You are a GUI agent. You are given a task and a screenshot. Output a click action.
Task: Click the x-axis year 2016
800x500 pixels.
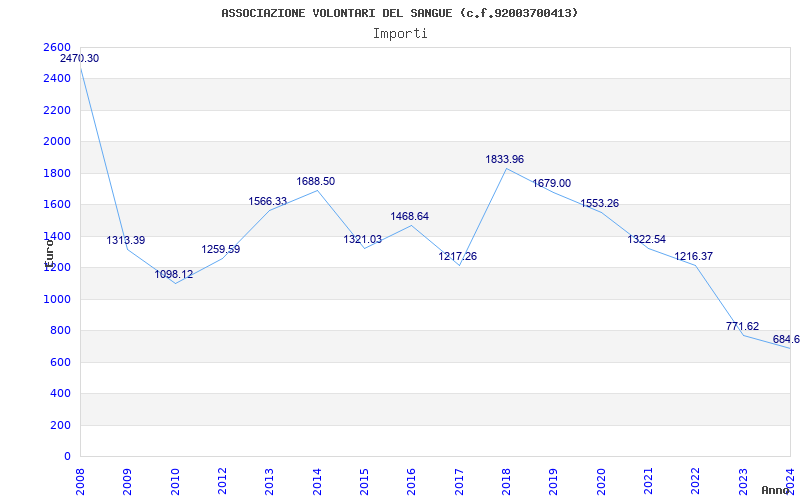412,482
